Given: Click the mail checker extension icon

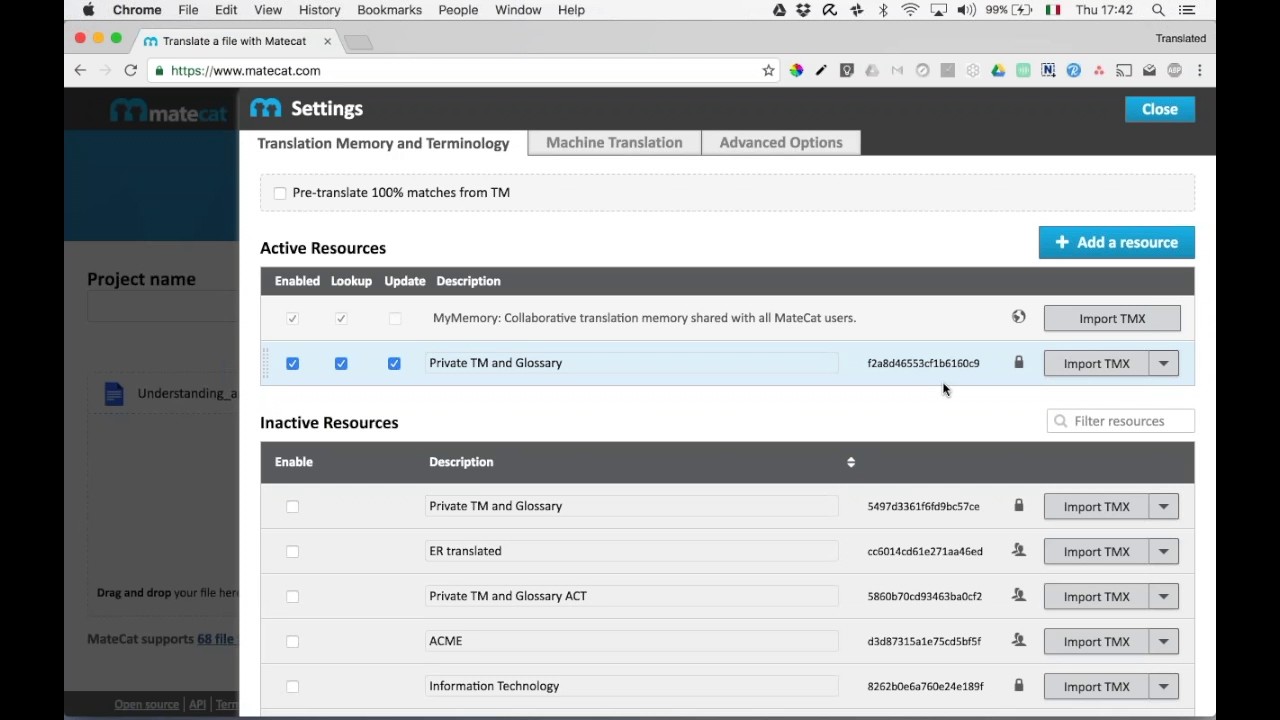Looking at the screenshot, I should pyautogui.click(x=1149, y=71).
